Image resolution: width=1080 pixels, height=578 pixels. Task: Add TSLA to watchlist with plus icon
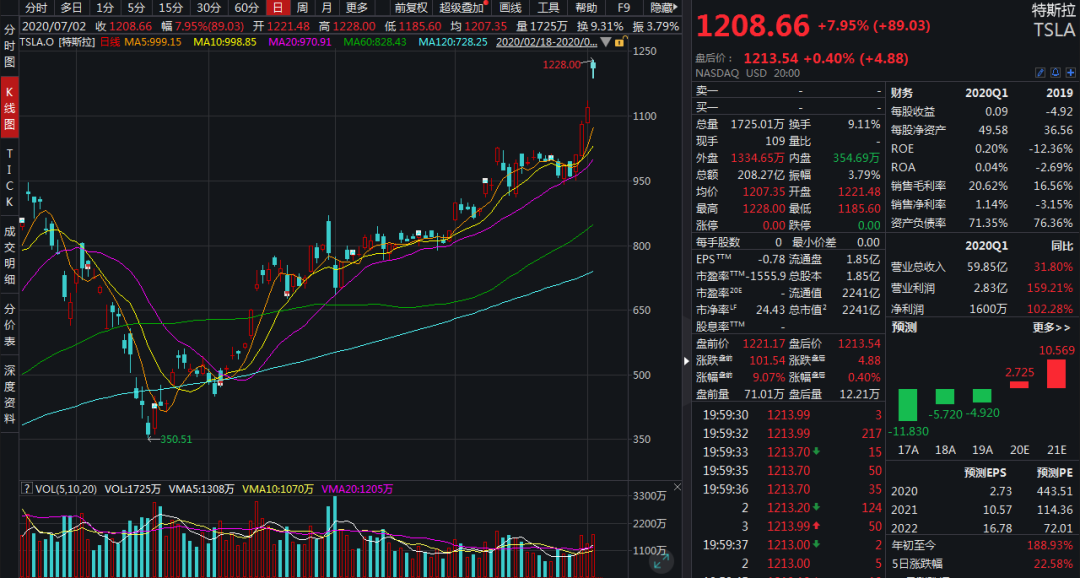tap(1070, 72)
